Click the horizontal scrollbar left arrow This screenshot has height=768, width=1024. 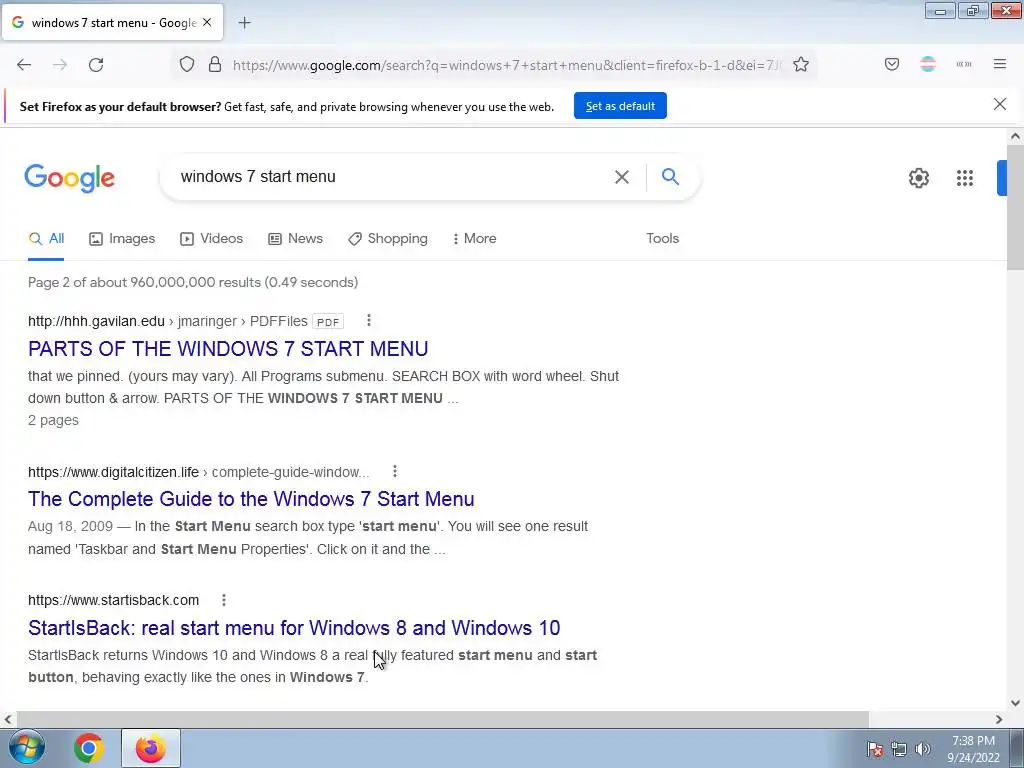pyautogui.click(x=8, y=719)
